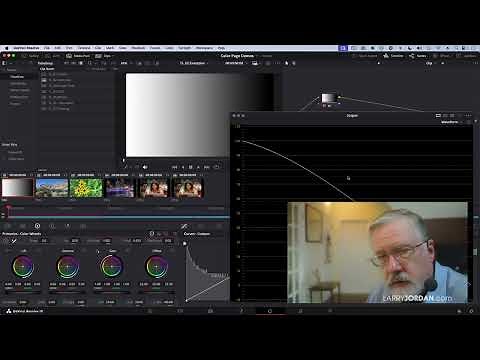Toggle the Timeline button in top-right toolbar
Image resolution: width=480 pixels, height=360 pixels.
(393, 56)
